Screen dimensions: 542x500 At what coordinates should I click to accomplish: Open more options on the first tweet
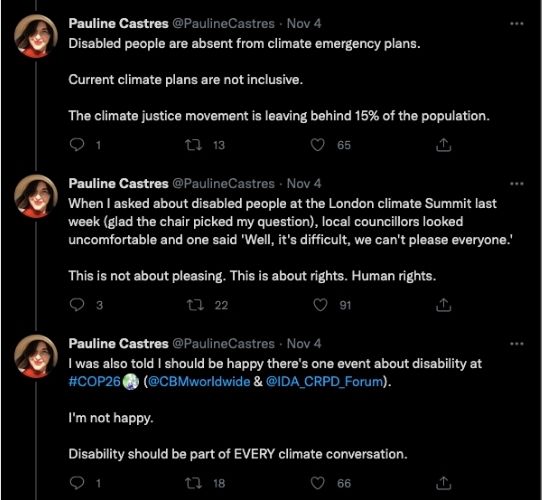click(x=517, y=24)
